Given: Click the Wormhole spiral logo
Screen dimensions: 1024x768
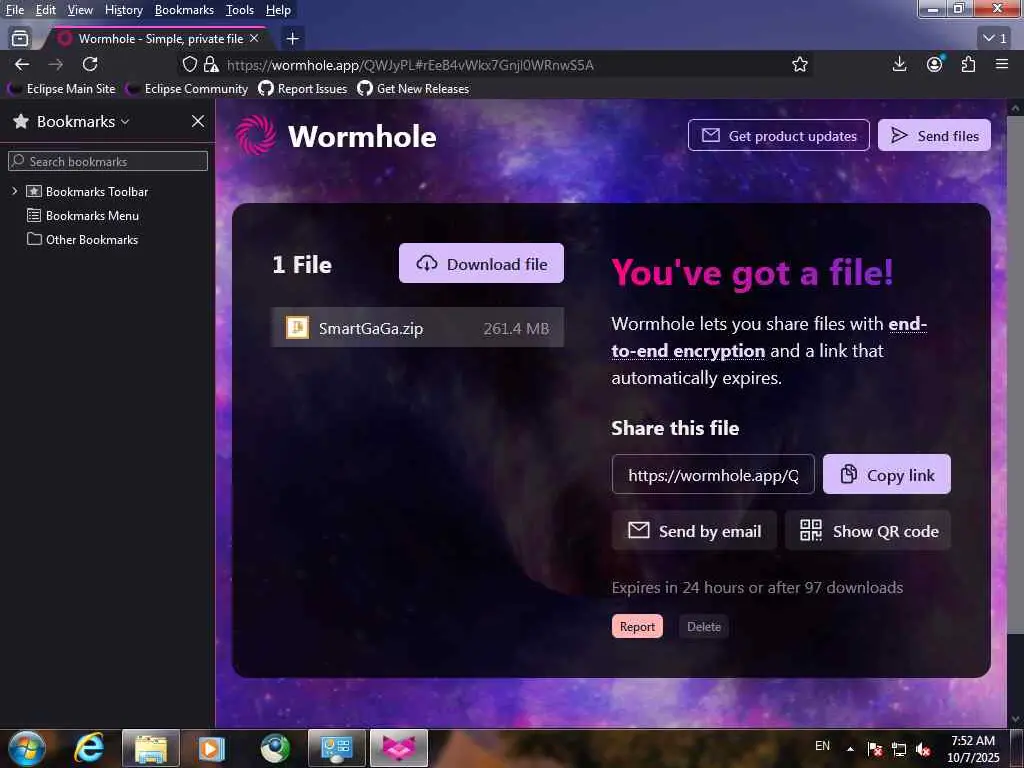Looking at the screenshot, I should click(255, 136).
